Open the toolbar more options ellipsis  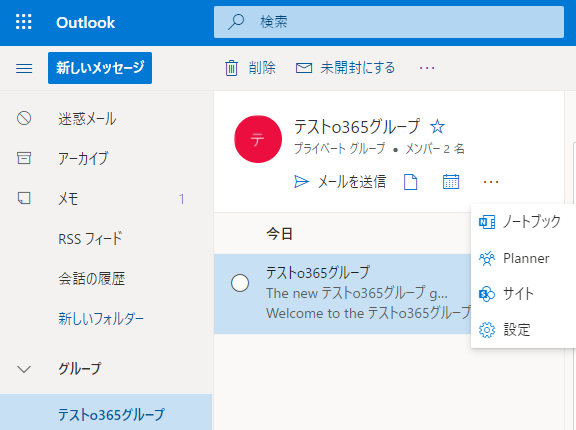[427, 68]
